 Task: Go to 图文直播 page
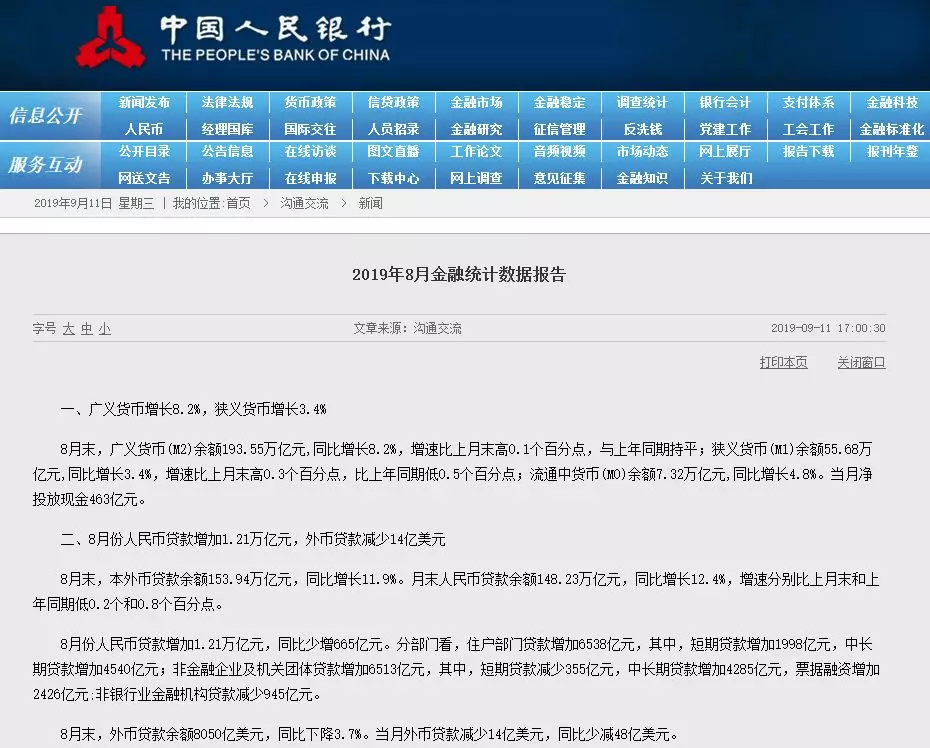click(393, 152)
